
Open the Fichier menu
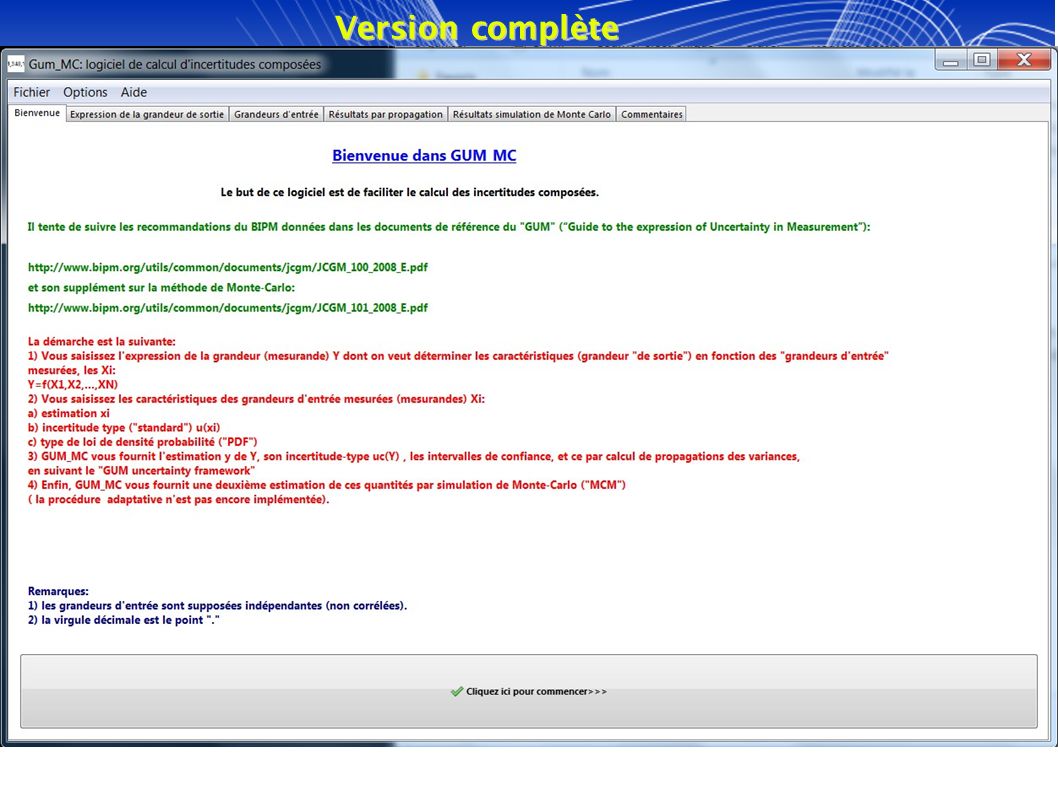32,92
